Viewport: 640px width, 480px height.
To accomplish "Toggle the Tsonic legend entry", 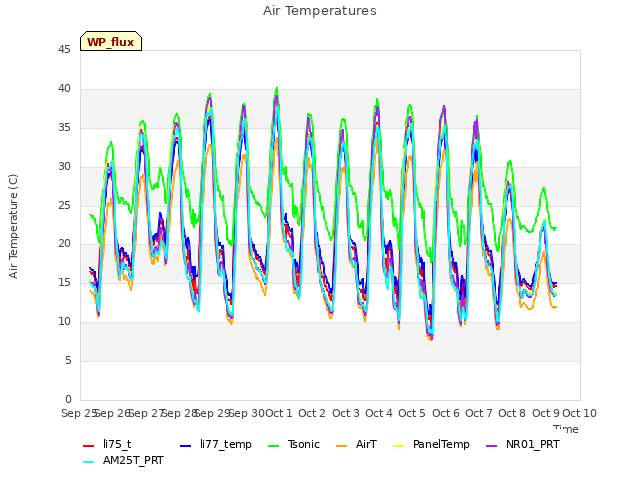I will click(x=293, y=444).
